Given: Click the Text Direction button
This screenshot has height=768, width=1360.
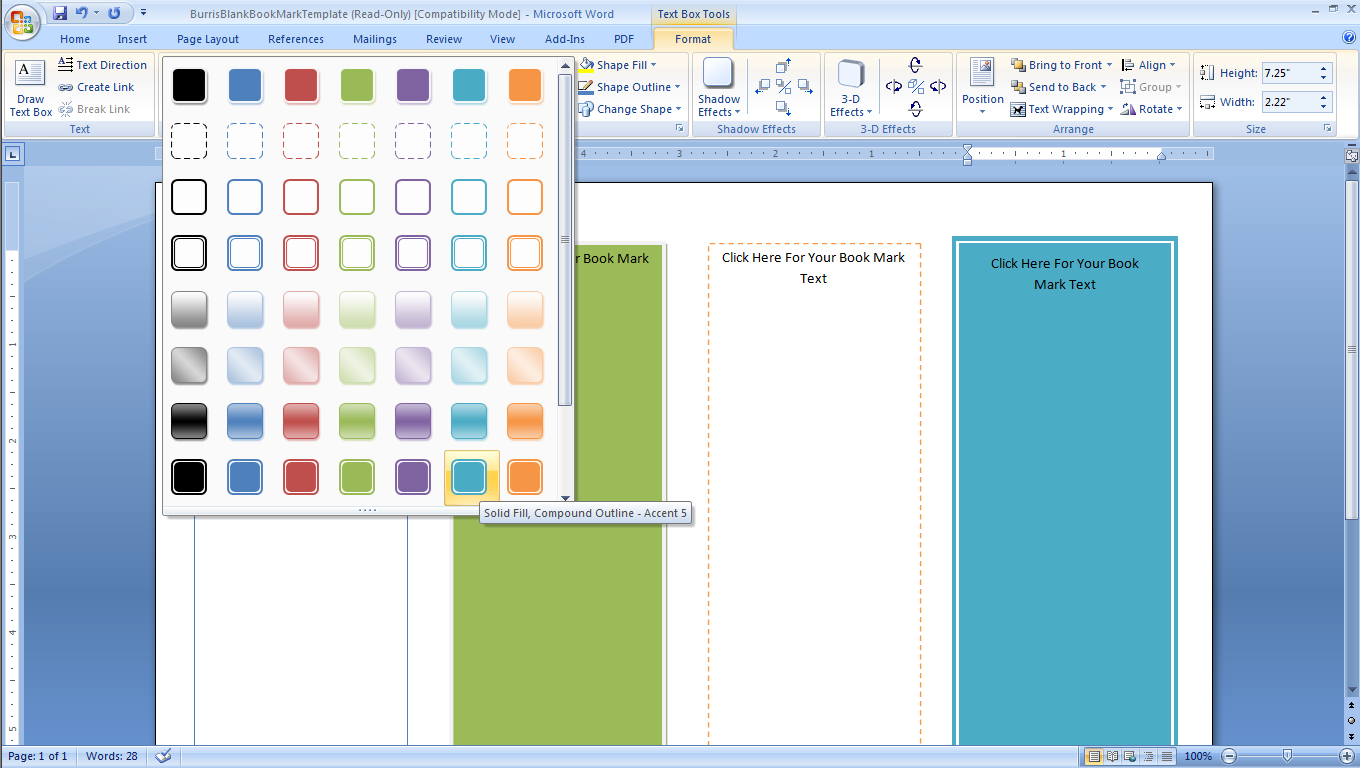Looking at the screenshot, I should 104,65.
